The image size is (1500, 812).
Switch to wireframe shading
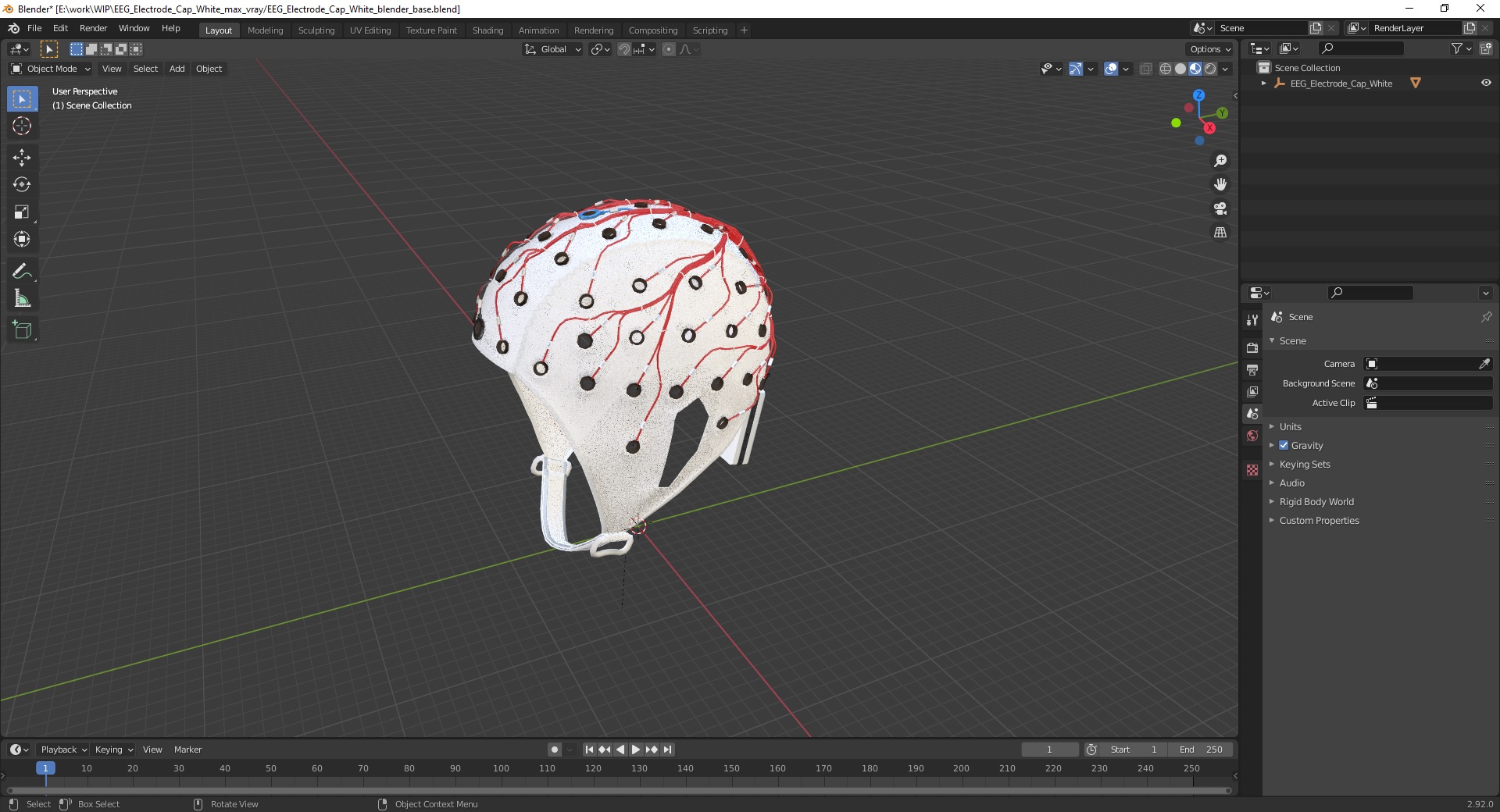(1166, 69)
